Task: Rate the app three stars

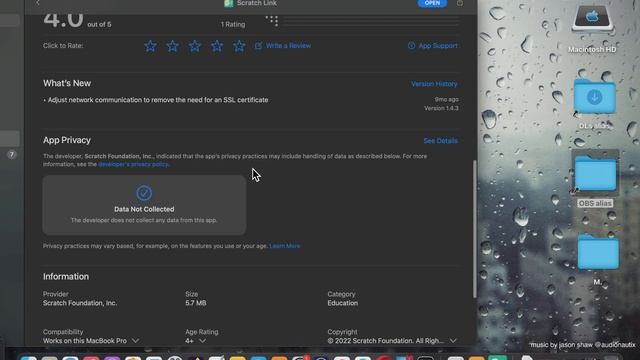Action: 195,46
